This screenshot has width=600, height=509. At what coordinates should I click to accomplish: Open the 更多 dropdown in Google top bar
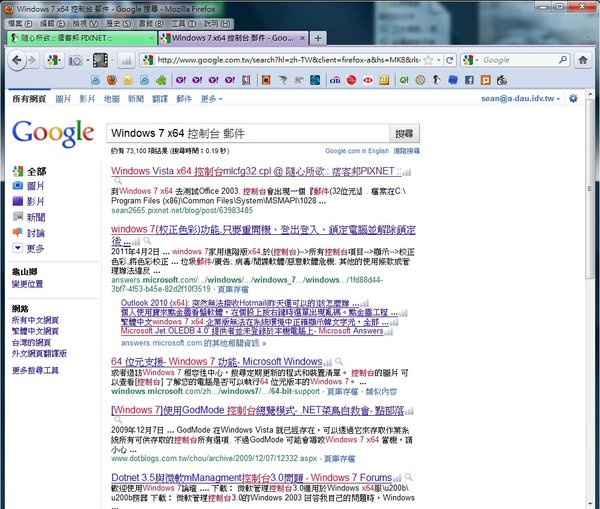click(211, 99)
